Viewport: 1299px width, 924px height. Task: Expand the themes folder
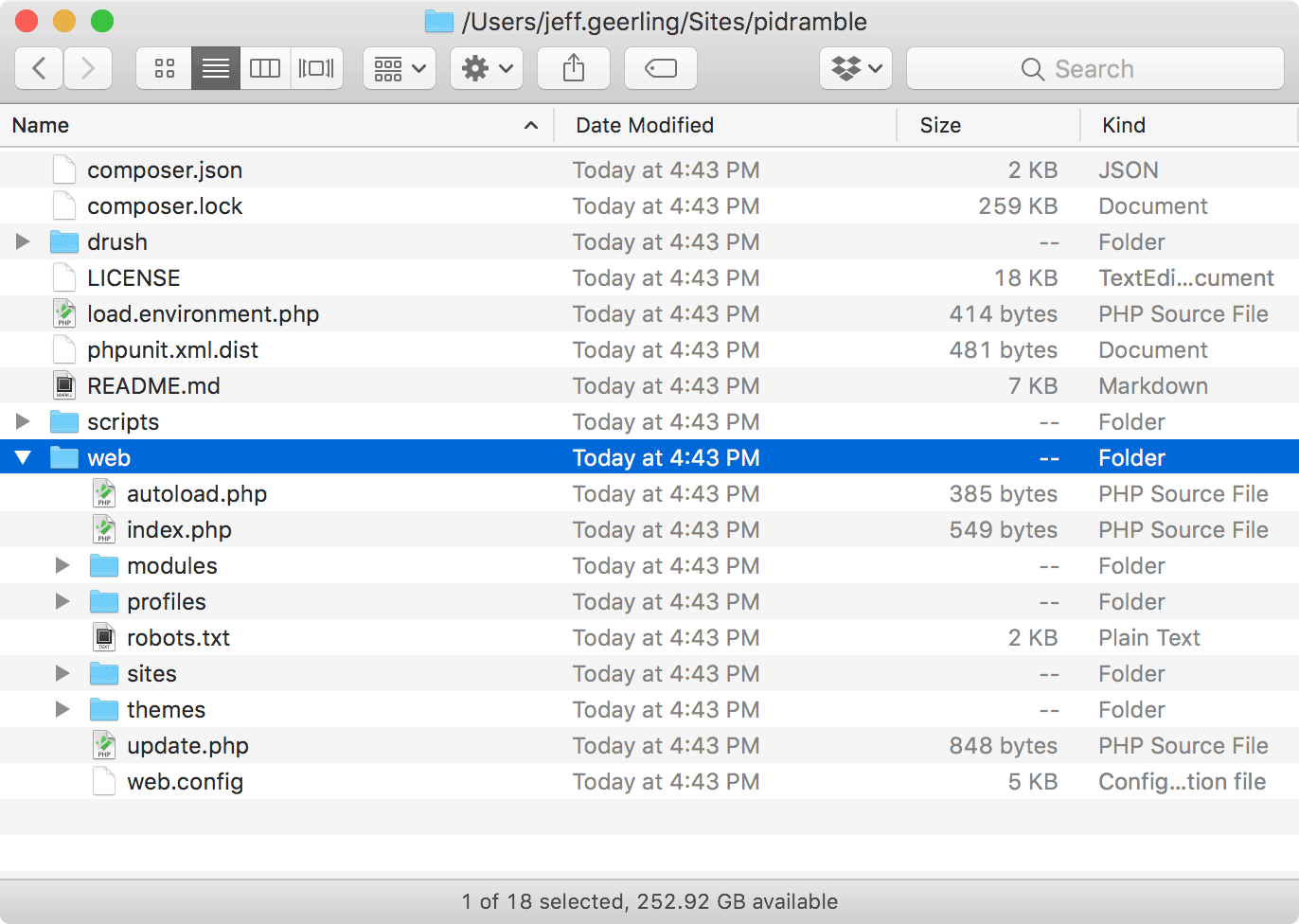pos(62,709)
